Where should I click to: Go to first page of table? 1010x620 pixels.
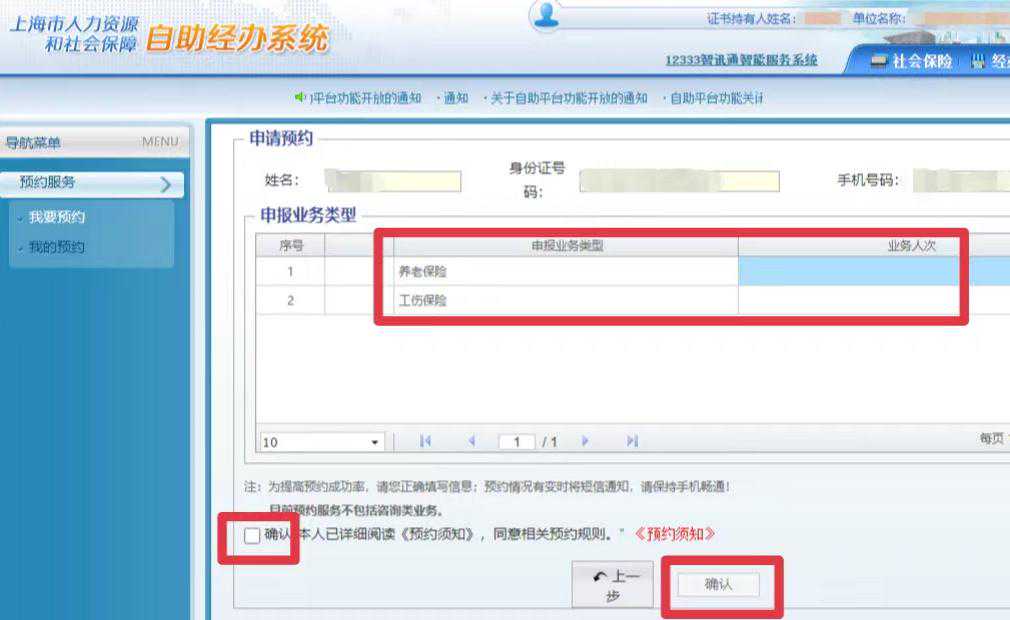pos(425,441)
